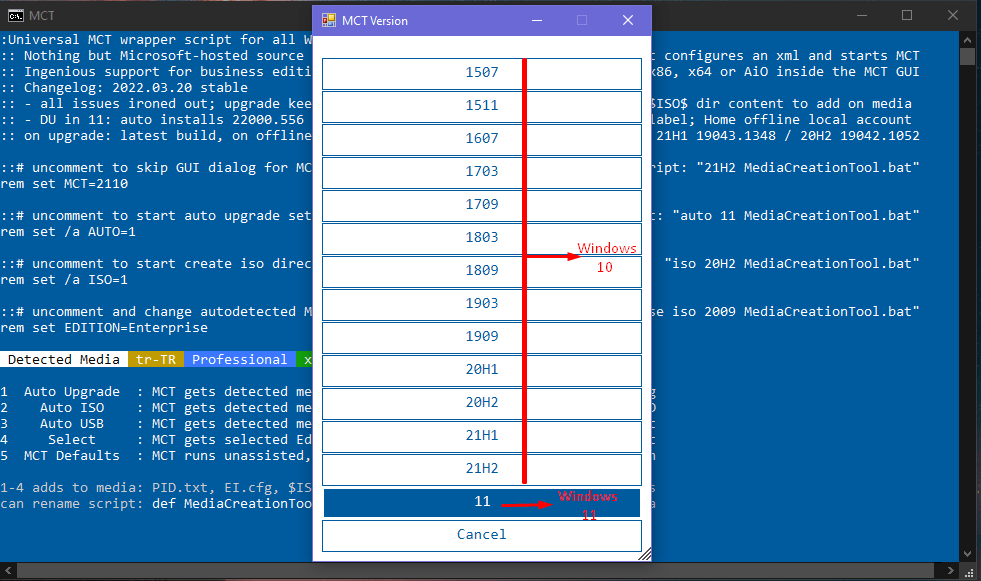The image size is (981, 581).
Task: Click the MCT console window icon
Action: point(16,16)
